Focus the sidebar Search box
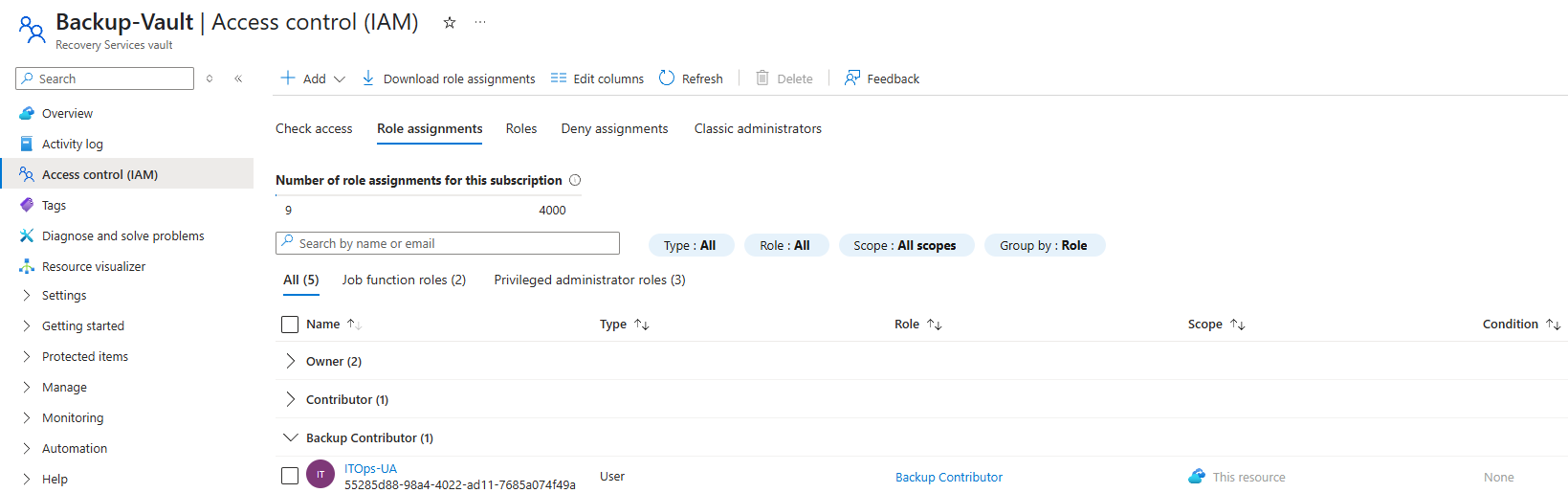Image resolution: width=1568 pixels, height=493 pixels. tap(105, 78)
